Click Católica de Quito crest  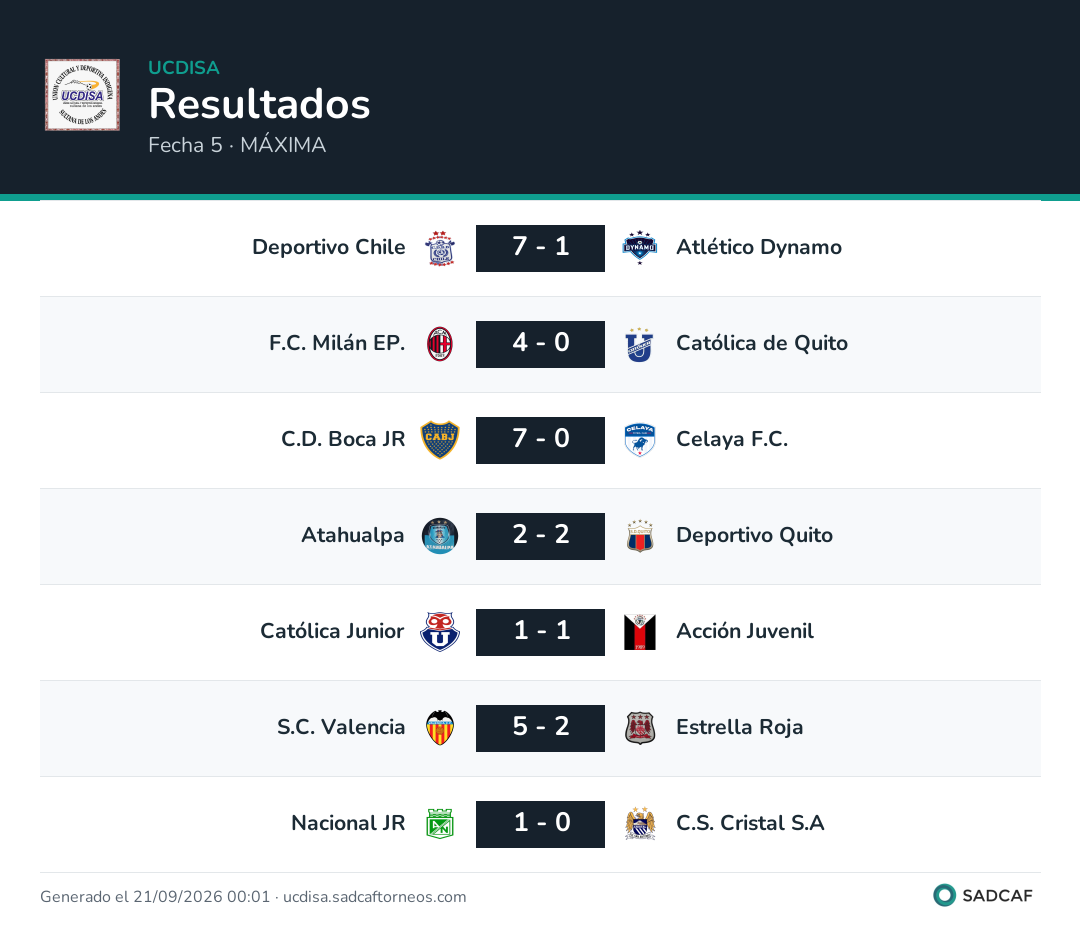pyautogui.click(x=640, y=344)
